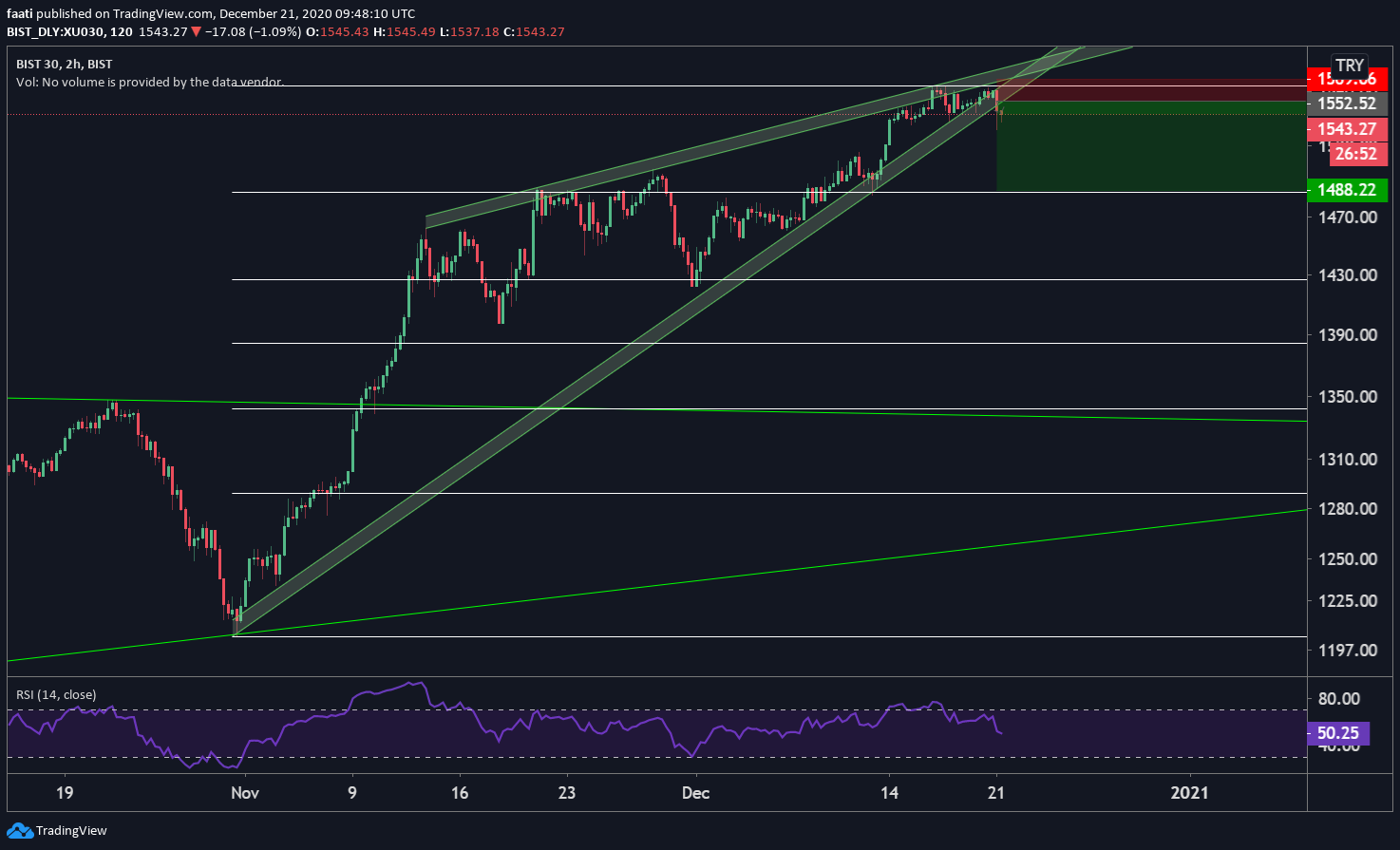The height and width of the screenshot is (850, 1400).
Task: Click the 1225.00 price axis label
Action: 1347,601
